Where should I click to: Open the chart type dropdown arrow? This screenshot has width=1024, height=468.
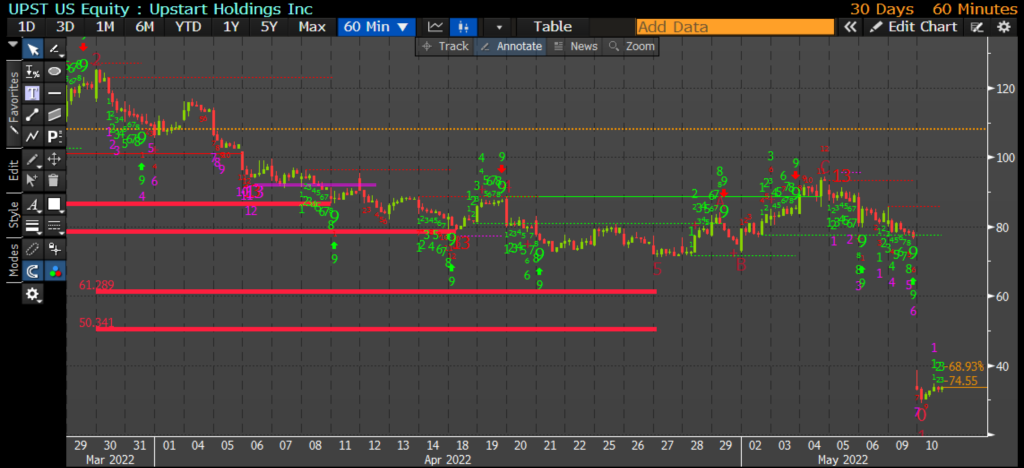pos(500,27)
